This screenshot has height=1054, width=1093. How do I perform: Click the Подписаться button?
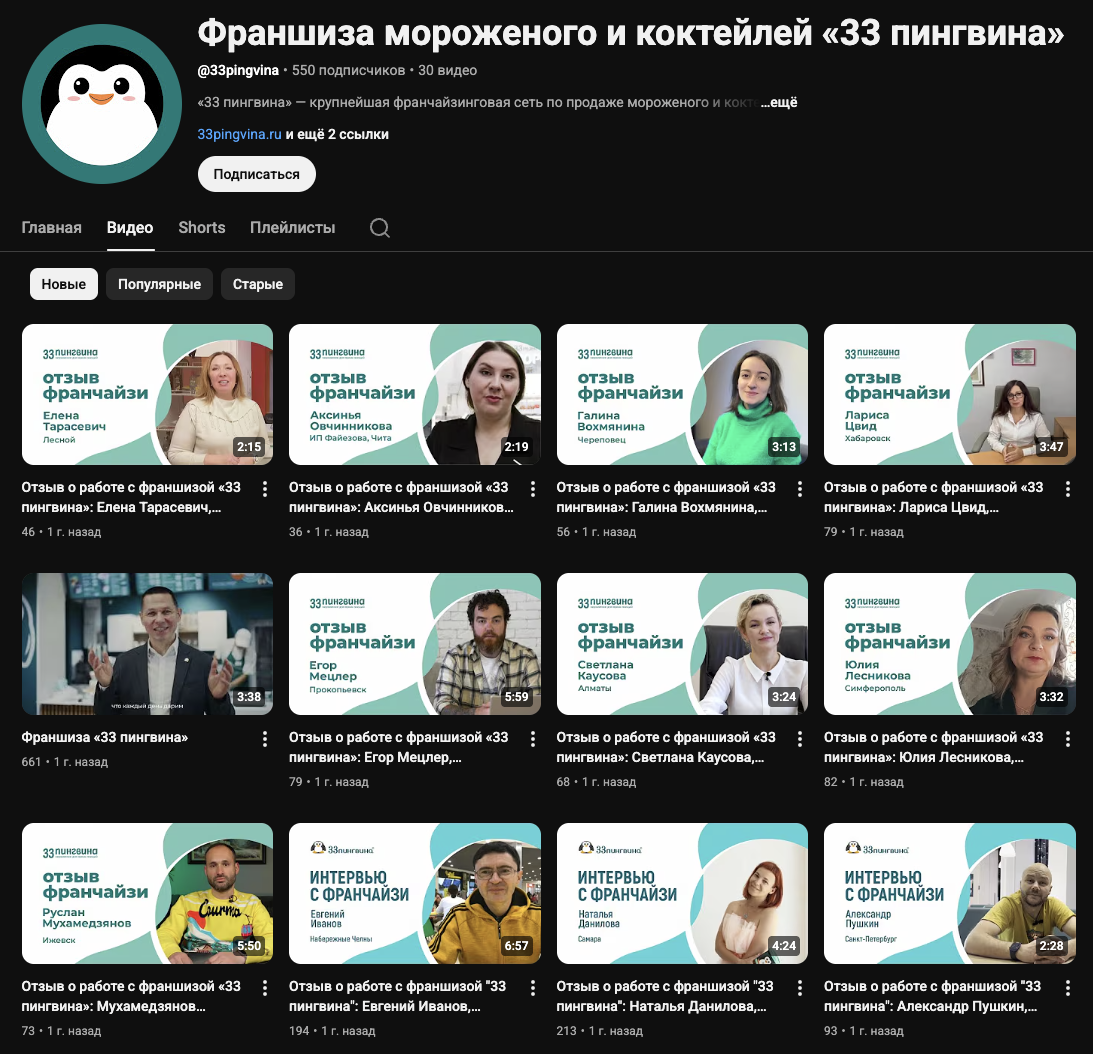pos(257,174)
